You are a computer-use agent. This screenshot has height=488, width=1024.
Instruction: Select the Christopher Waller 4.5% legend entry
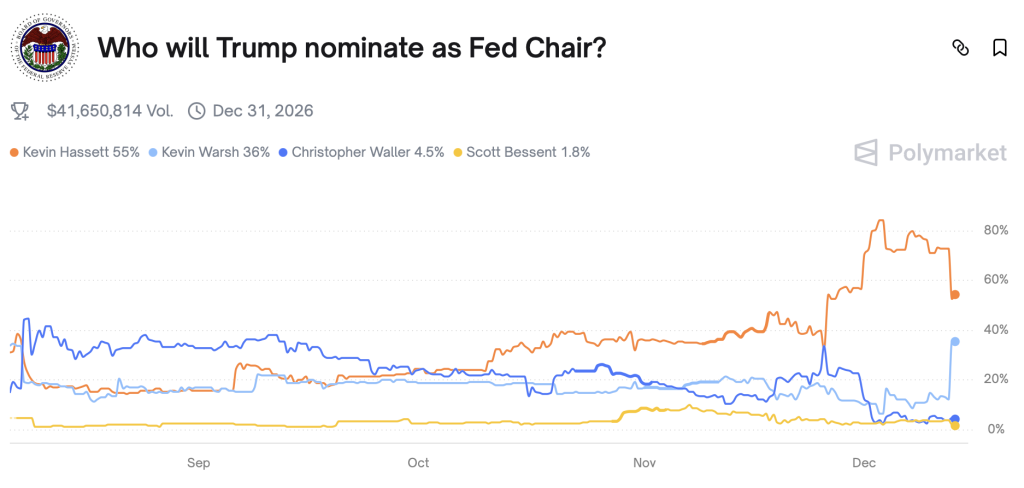click(x=361, y=152)
